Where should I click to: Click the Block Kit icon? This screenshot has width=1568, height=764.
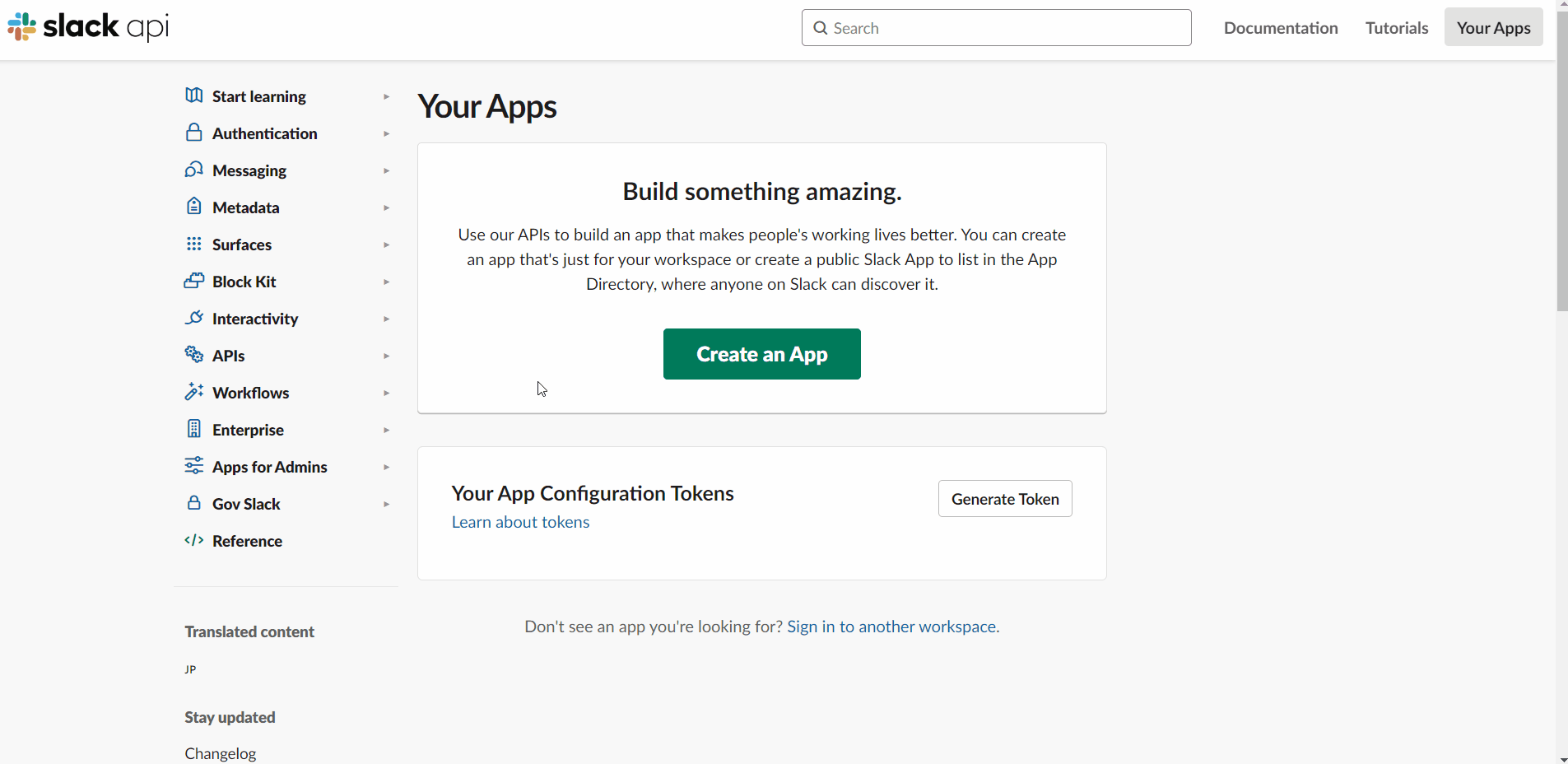pos(193,281)
